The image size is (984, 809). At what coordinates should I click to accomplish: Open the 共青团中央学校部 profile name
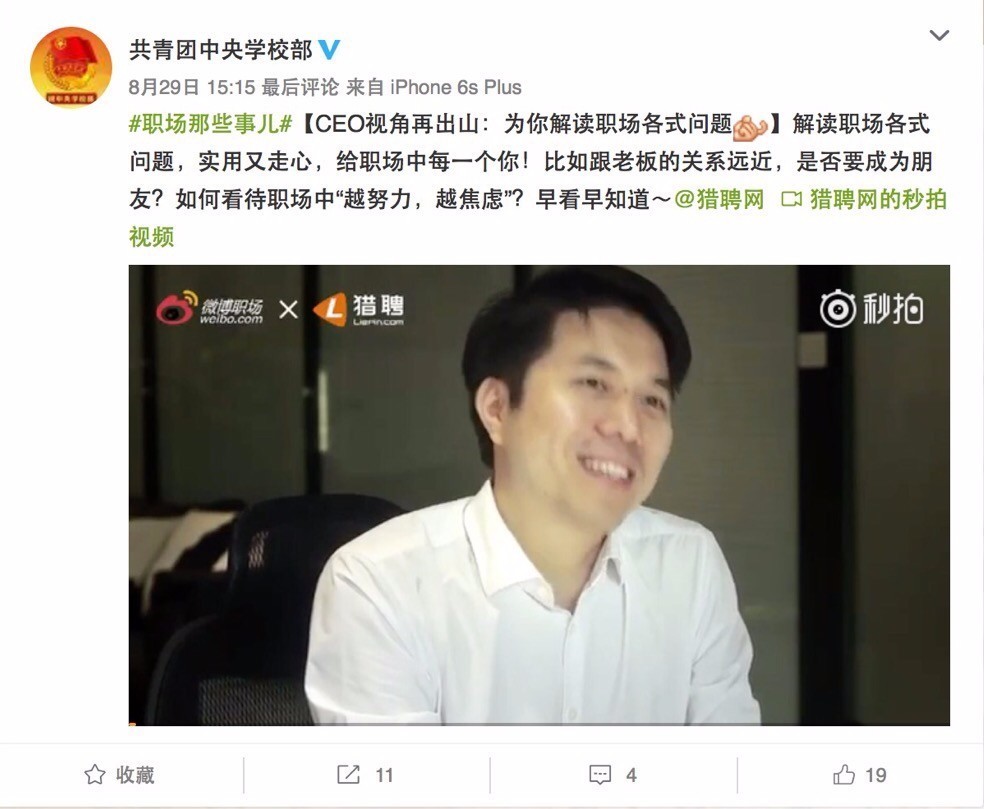220,50
